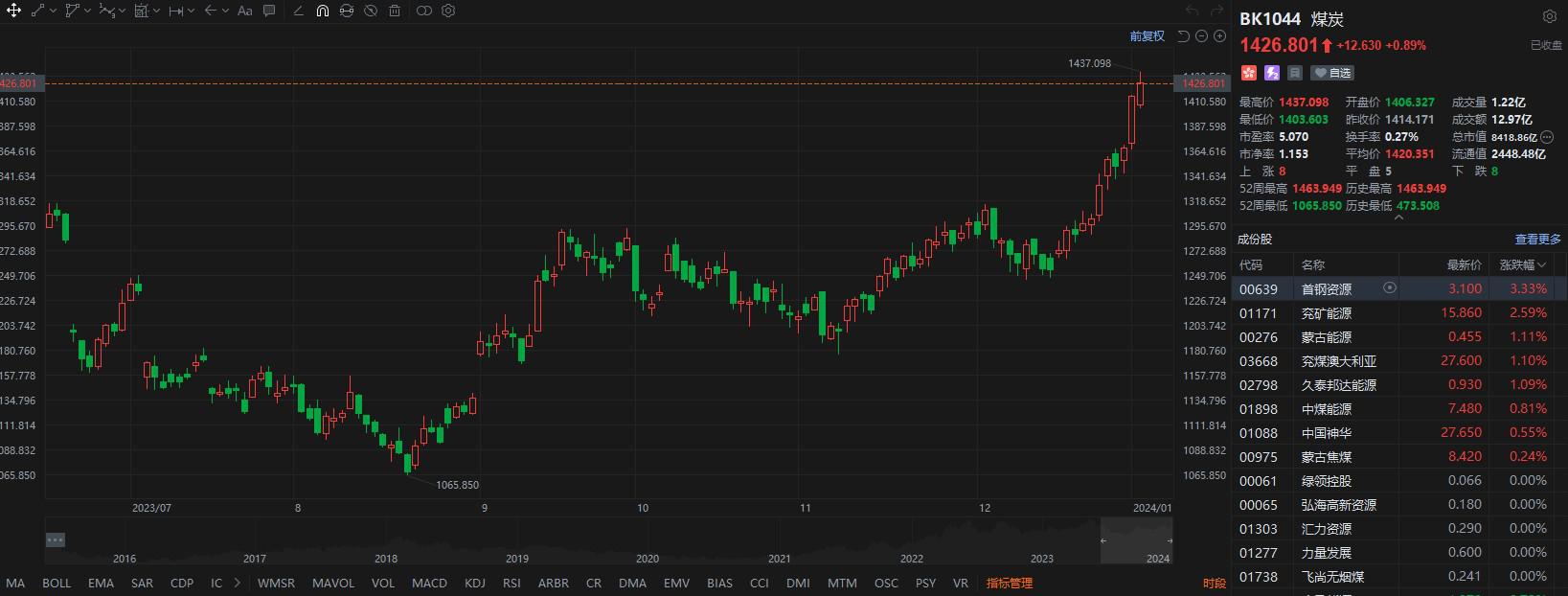Screen dimensions: 1568x596
Task: Select the MACD indicator tab
Action: 429,583
